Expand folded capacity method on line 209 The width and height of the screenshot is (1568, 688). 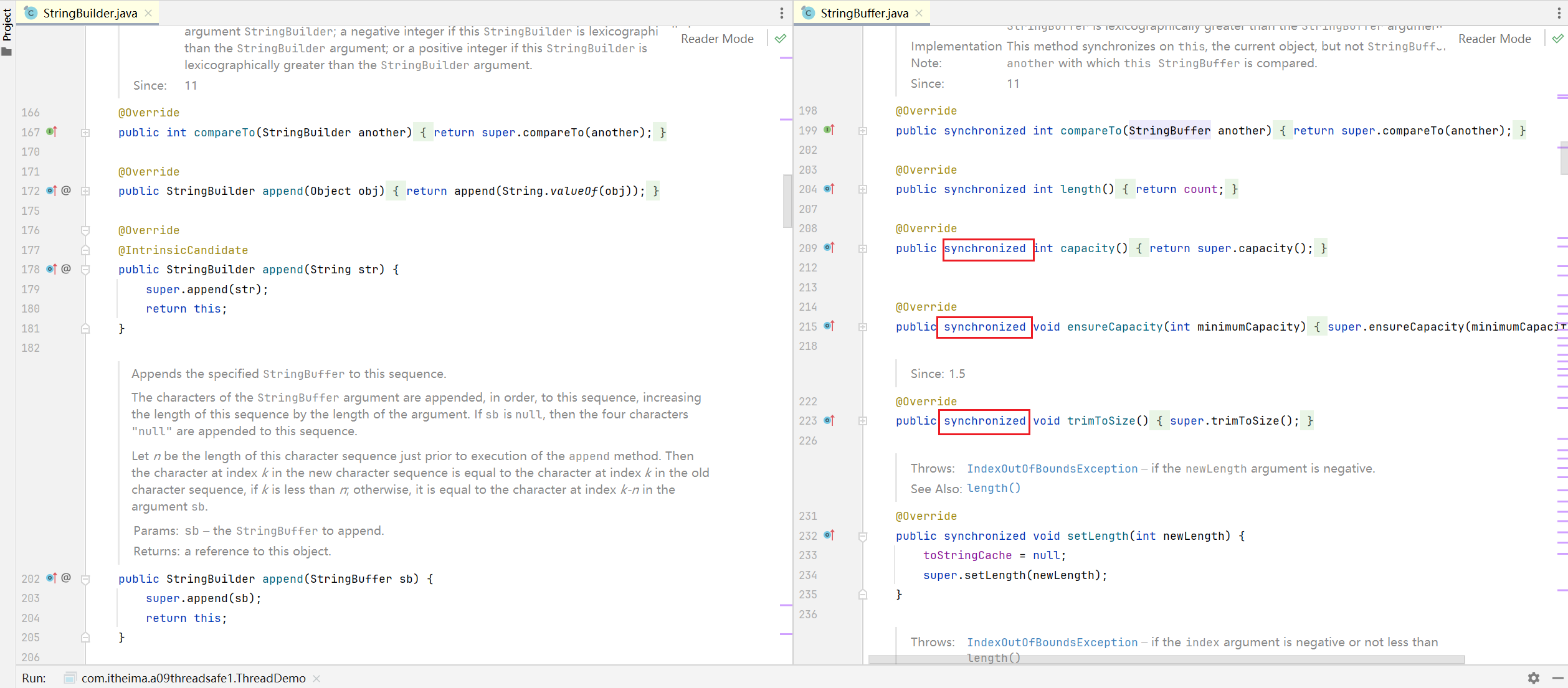863,248
